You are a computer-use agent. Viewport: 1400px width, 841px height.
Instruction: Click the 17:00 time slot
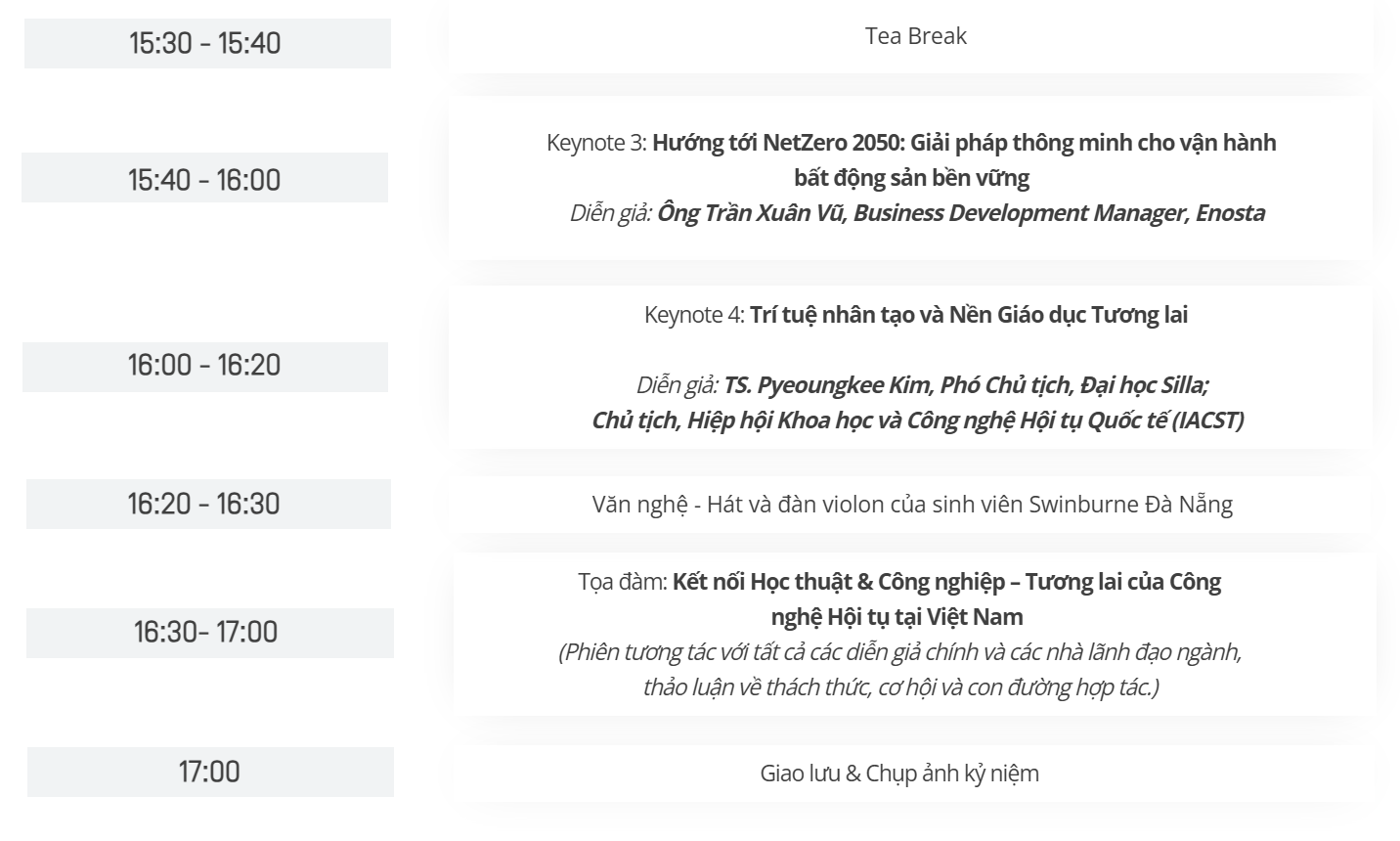(x=209, y=772)
